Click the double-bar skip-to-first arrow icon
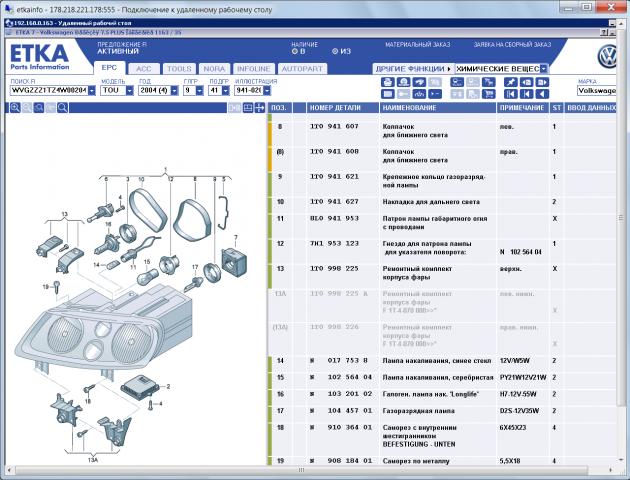 (511, 94)
